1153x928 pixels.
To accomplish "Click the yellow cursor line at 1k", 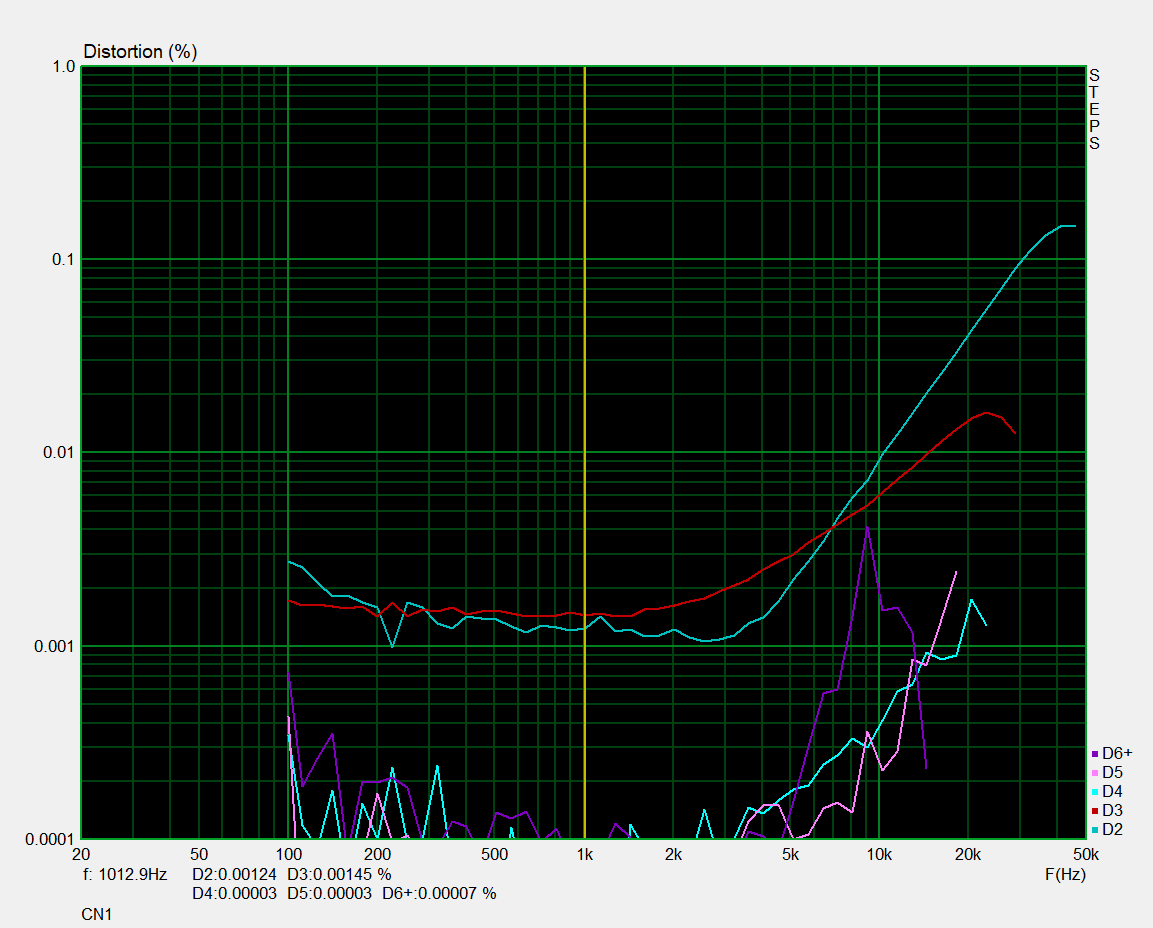I will click(585, 452).
